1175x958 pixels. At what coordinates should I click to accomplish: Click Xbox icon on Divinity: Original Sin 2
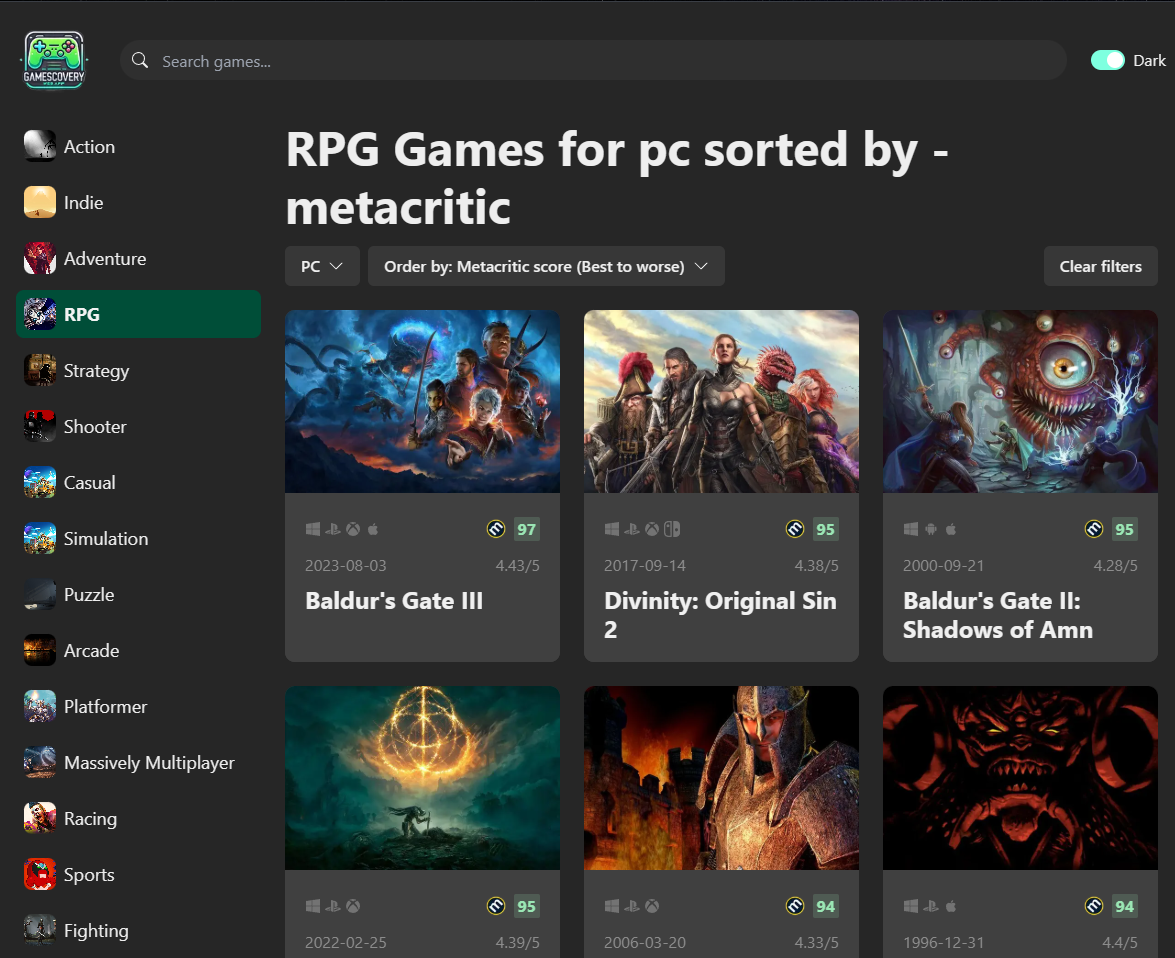tap(652, 529)
